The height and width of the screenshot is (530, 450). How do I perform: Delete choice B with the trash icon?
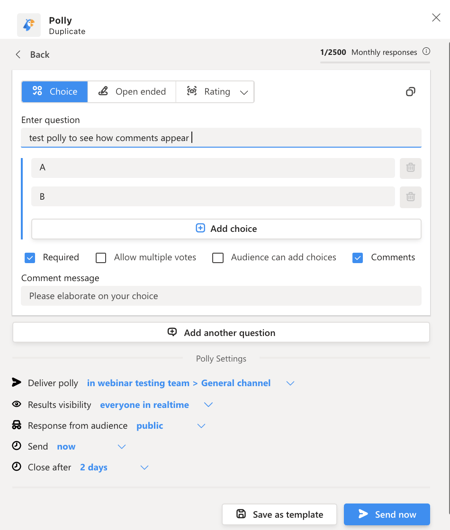pos(410,197)
